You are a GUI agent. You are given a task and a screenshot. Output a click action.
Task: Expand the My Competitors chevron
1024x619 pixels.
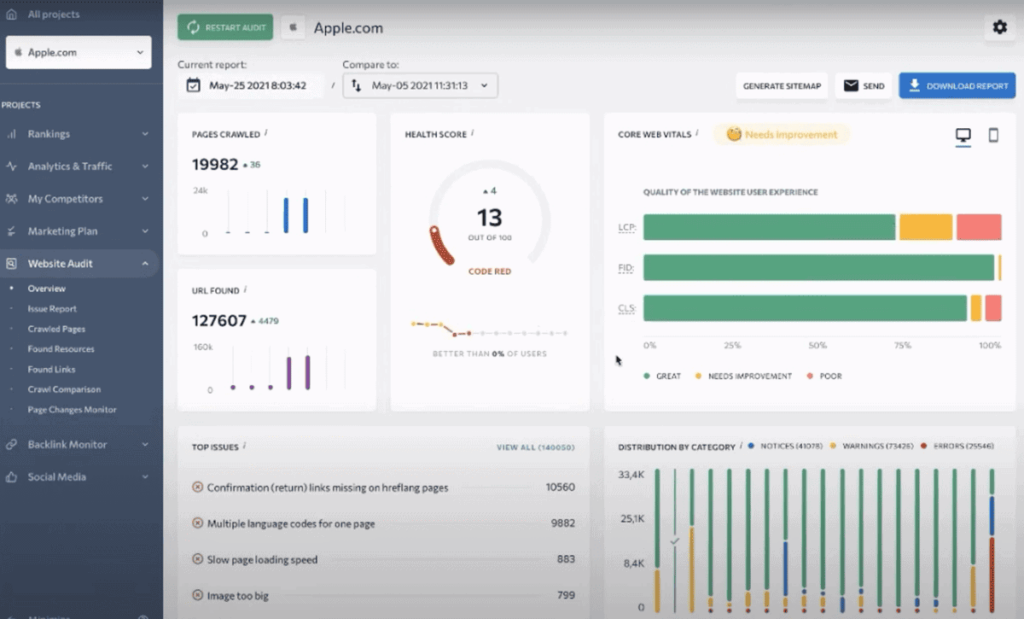point(145,198)
